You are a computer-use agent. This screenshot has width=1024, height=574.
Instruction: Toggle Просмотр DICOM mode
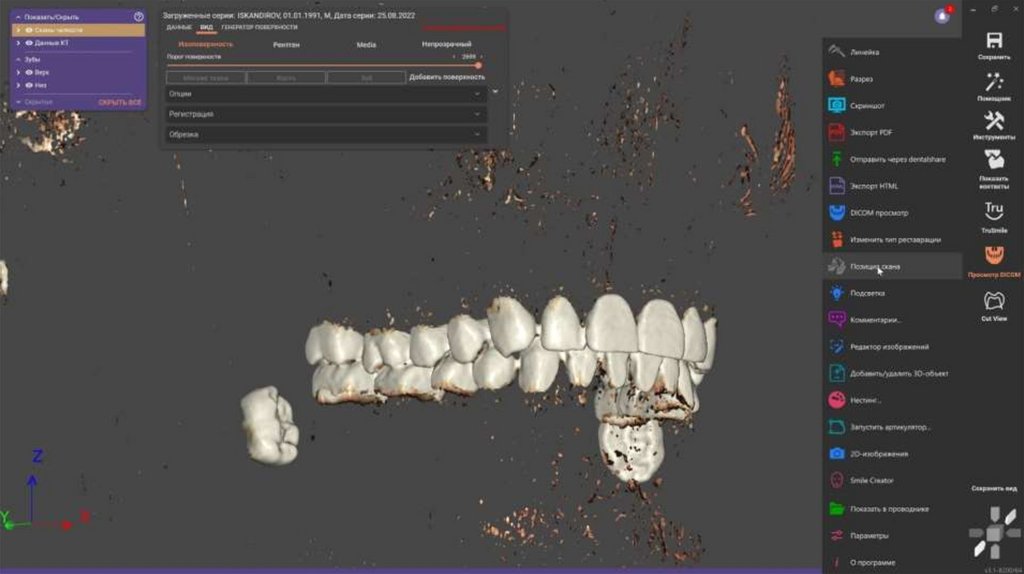click(994, 261)
